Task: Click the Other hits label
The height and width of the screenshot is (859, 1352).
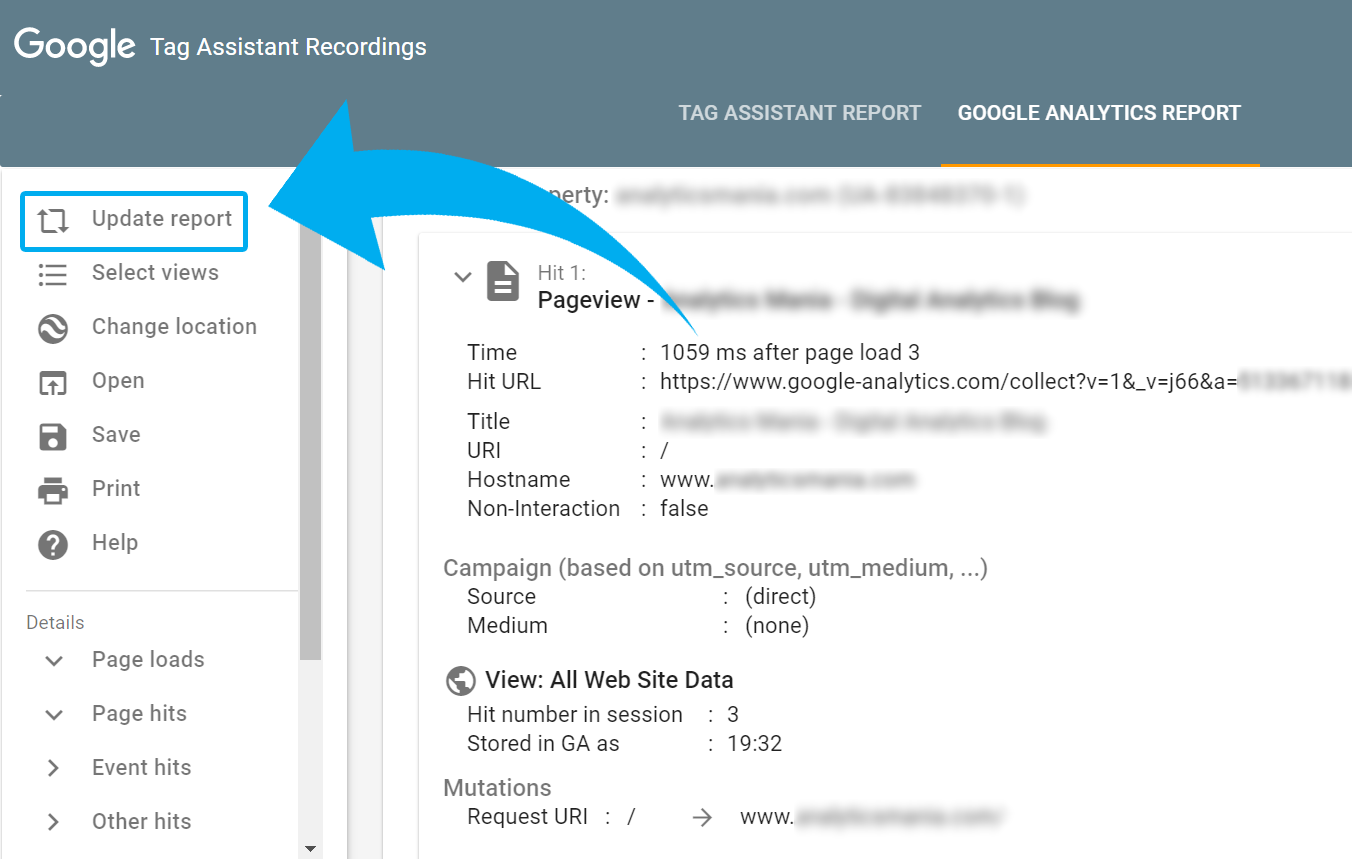Action: pyautogui.click(x=141, y=822)
